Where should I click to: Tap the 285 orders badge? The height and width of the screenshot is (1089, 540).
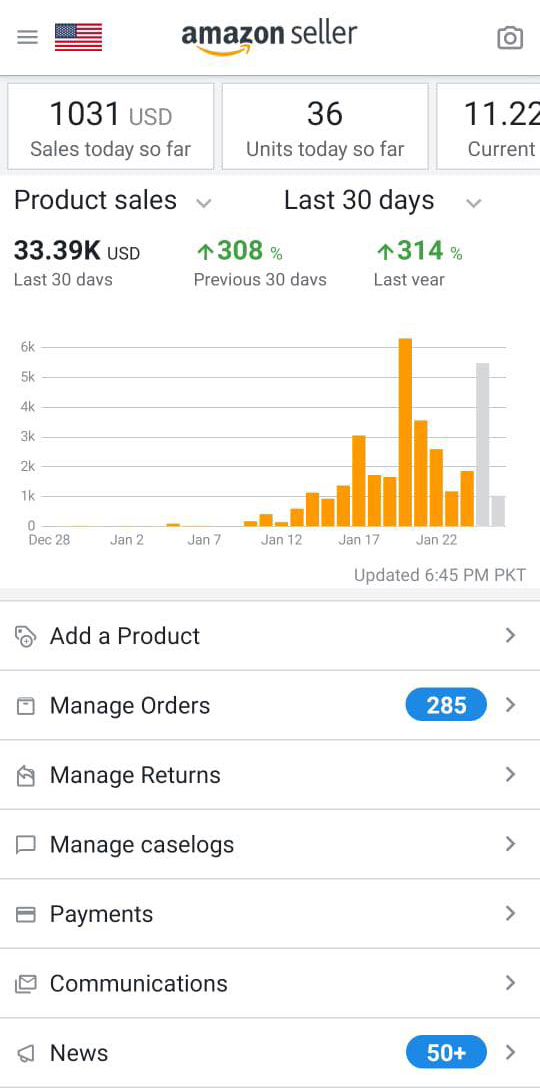click(x=446, y=705)
